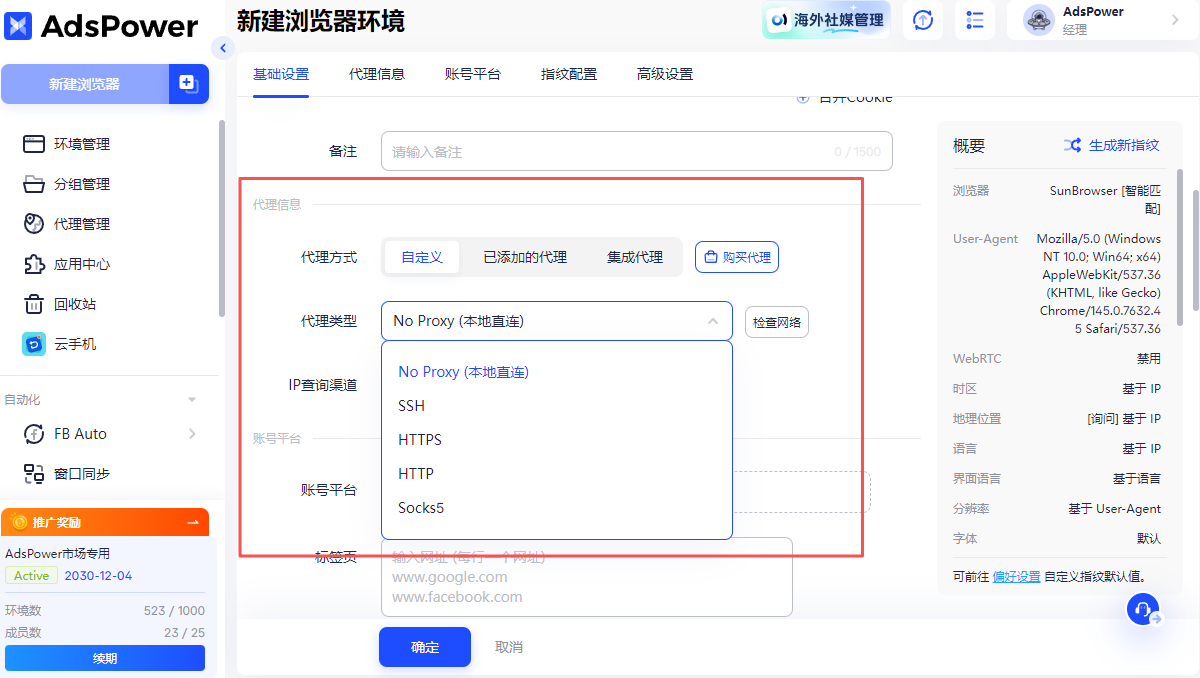Go to 代理管理 in the sidebar
Viewport: 1200px width, 678px height.
click(82, 224)
